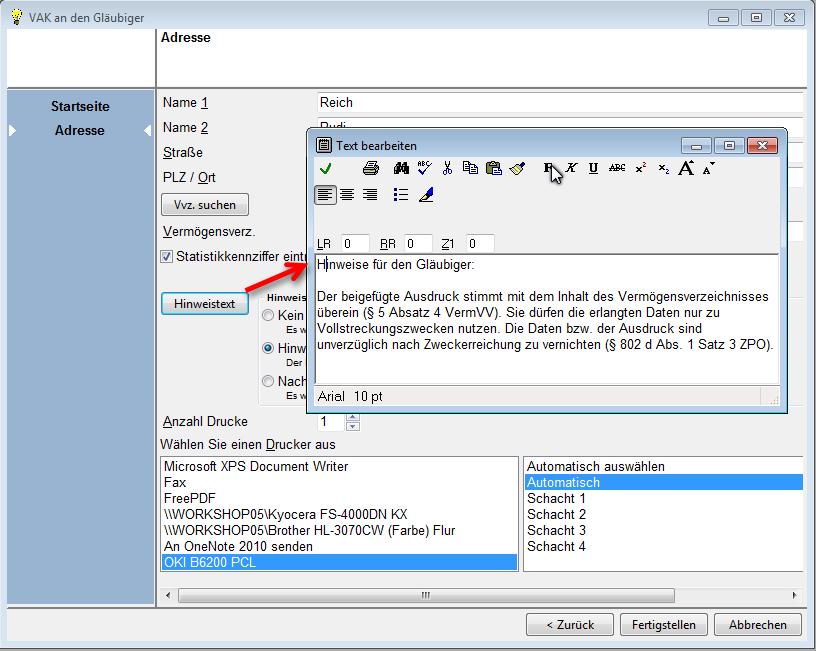This screenshot has width=816, height=651.
Task: Apply italic formatting with the K icon
Action: (571, 169)
